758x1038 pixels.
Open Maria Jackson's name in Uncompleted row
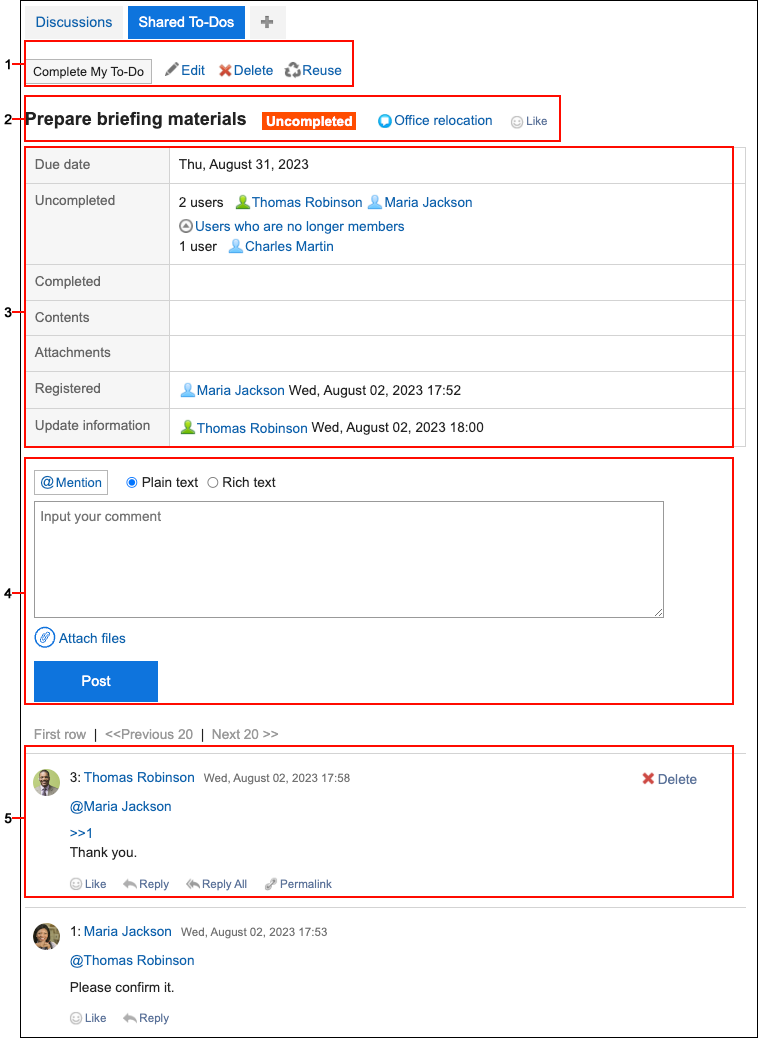[428, 202]
